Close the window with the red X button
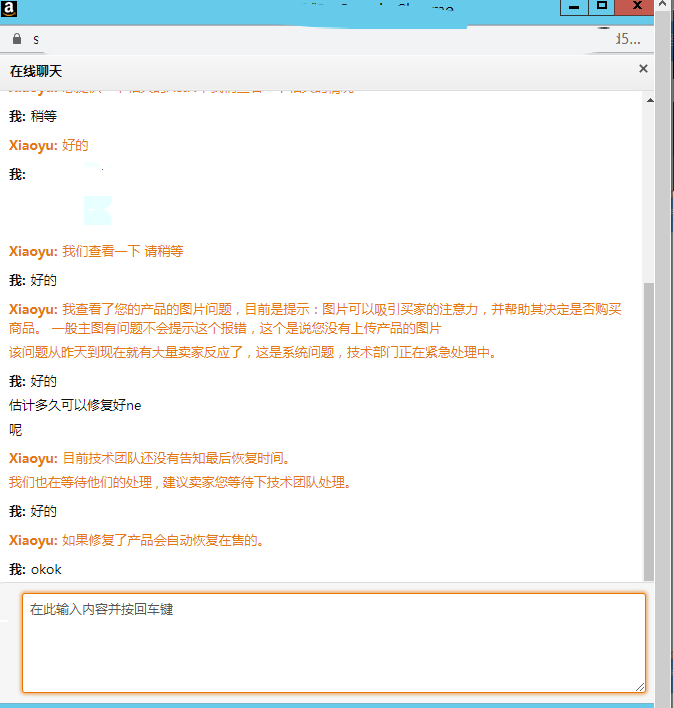 tap(637, 6)
